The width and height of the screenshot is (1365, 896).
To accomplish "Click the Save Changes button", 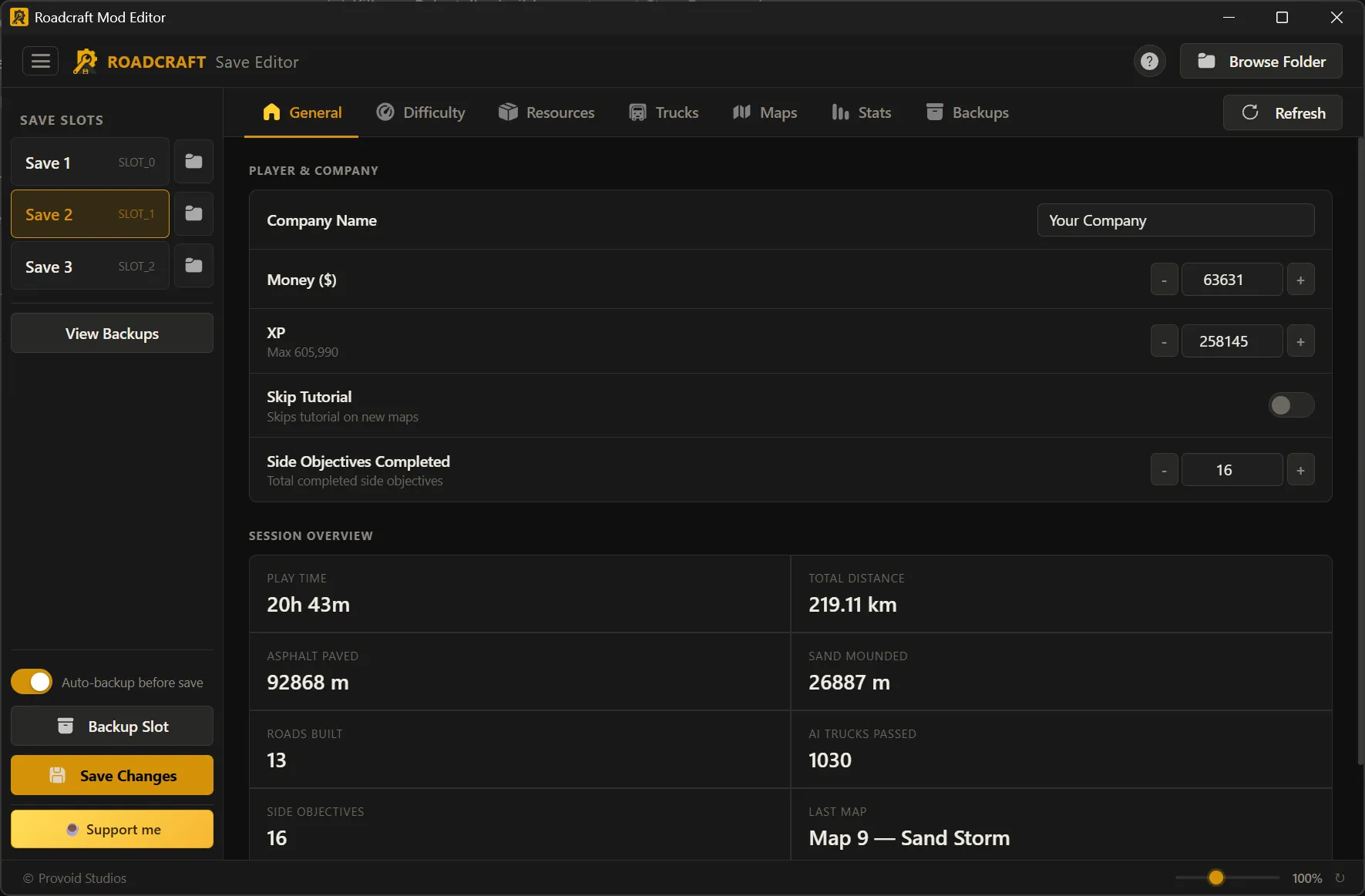I will 112,775.
